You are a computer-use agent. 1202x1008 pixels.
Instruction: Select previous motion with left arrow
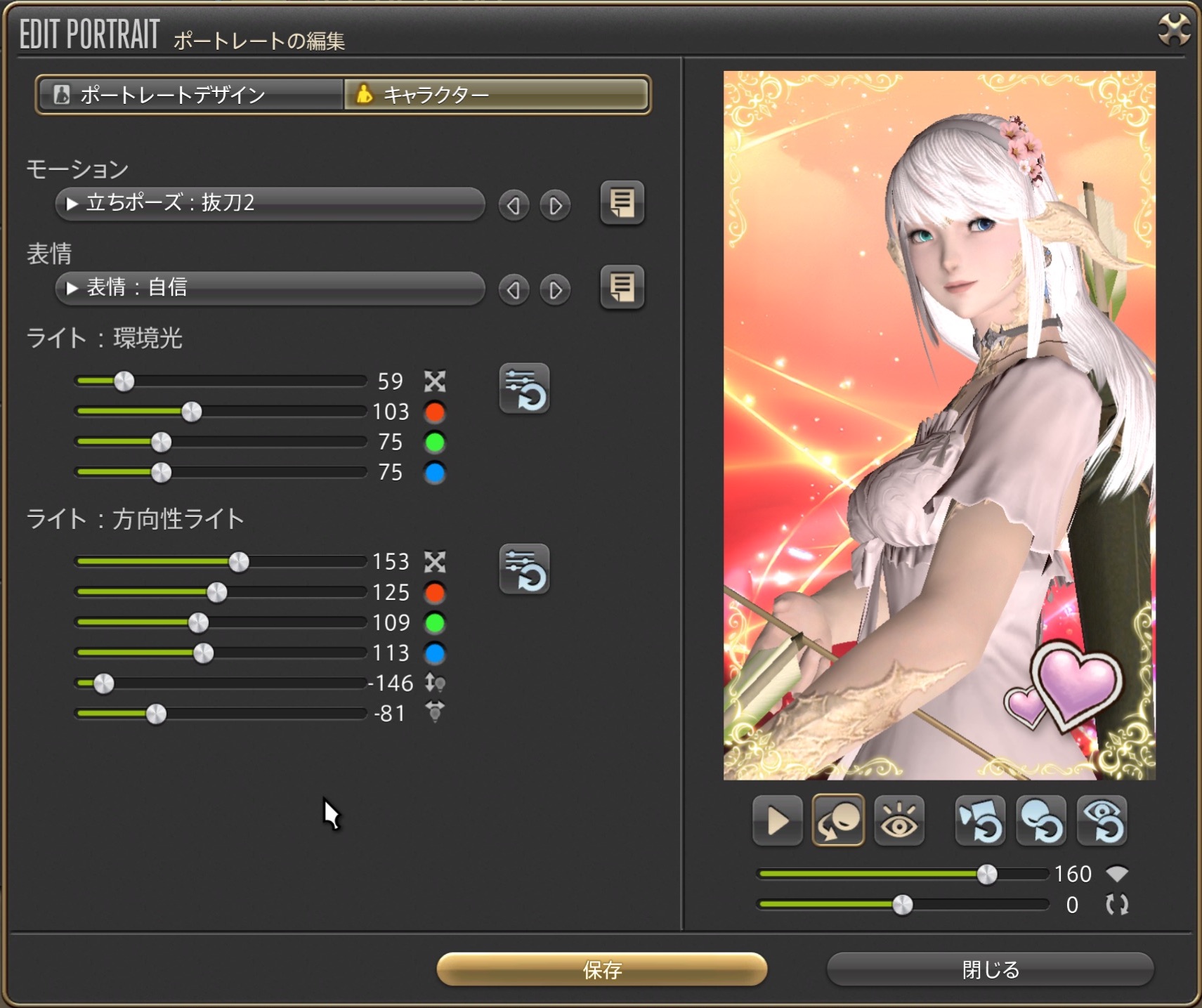coord(514,205)
